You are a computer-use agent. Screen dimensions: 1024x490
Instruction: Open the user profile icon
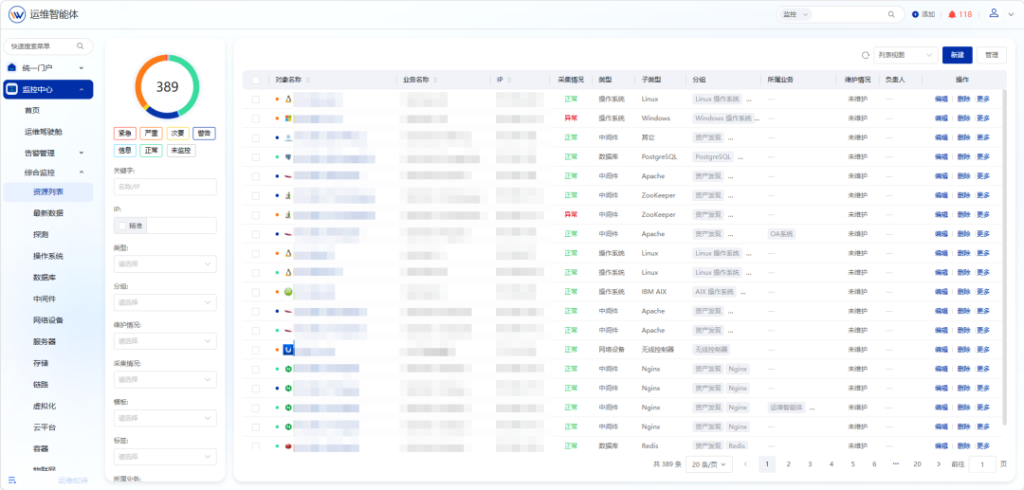[x=993, y=13]
